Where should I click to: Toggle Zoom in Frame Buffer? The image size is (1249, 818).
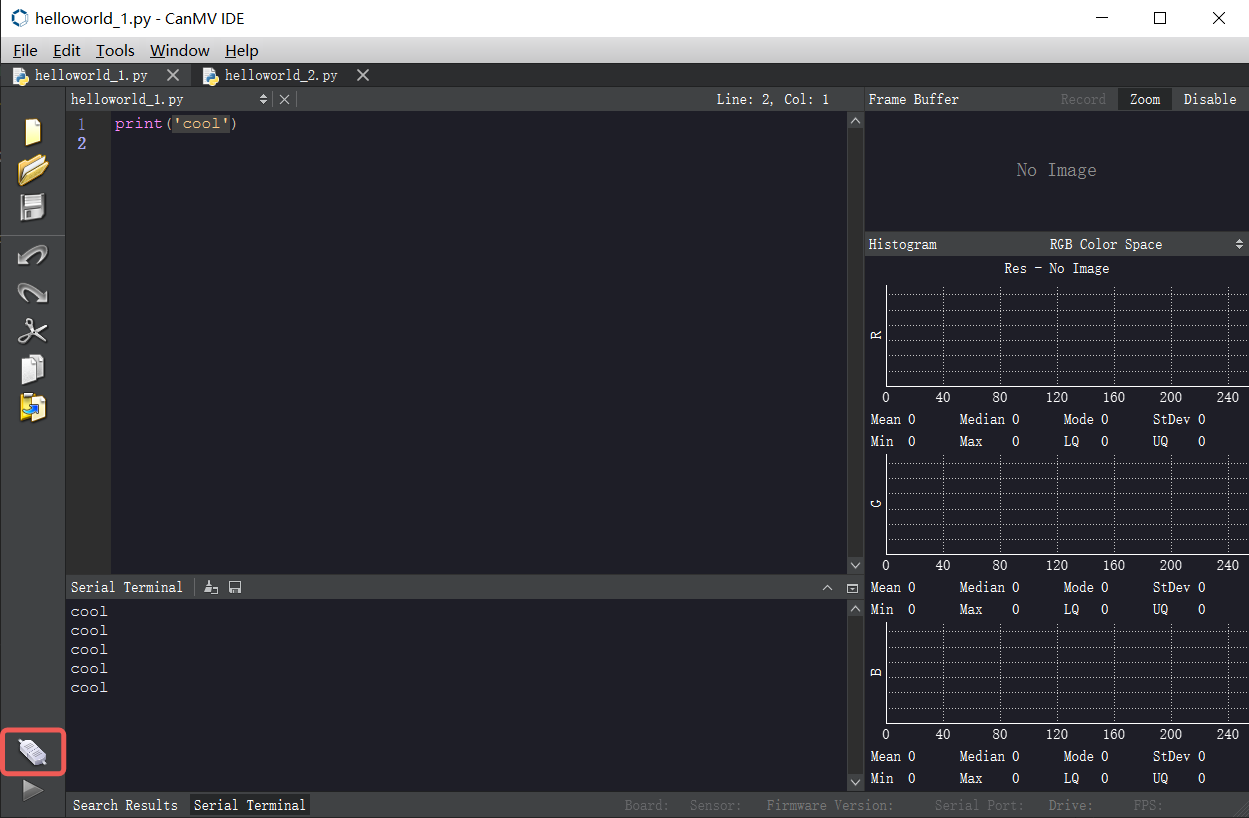[1145, 99]
